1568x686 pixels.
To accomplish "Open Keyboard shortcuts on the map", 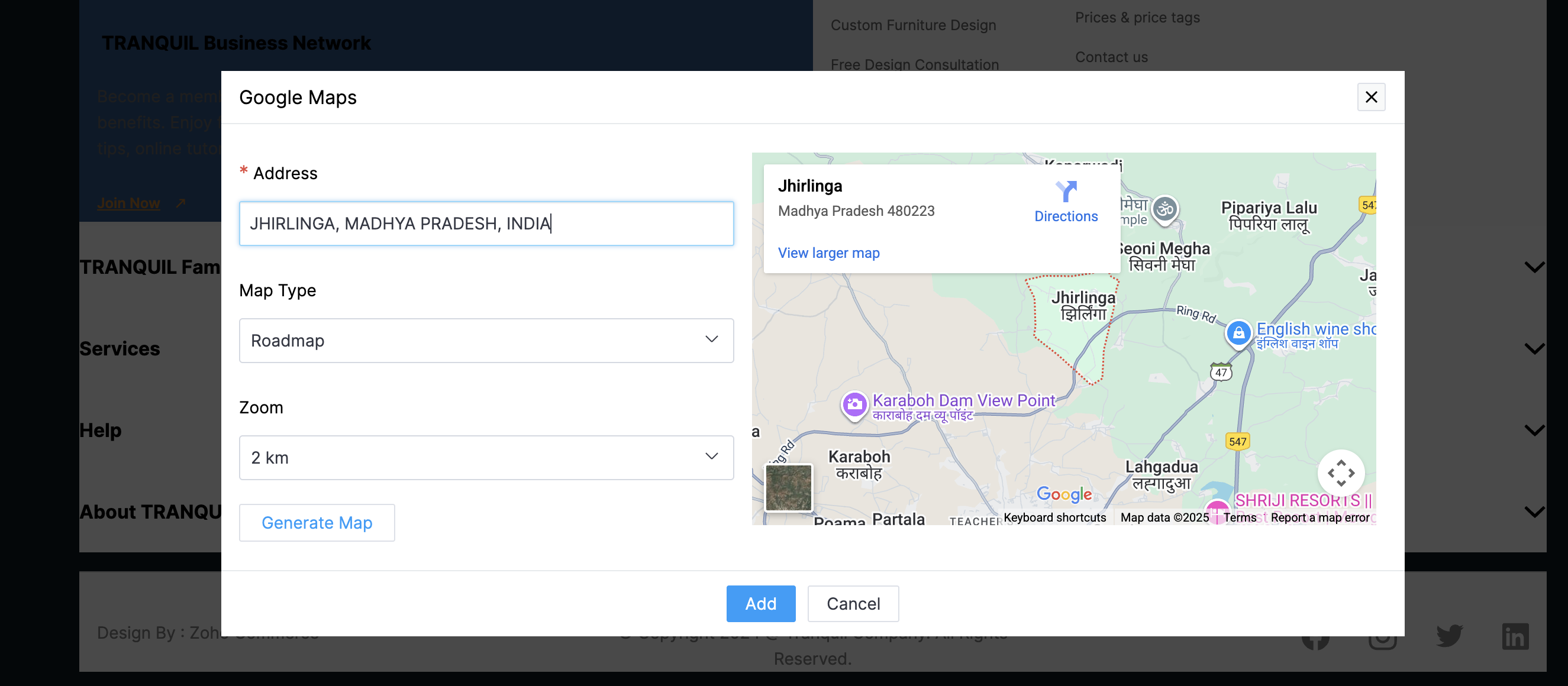I will (1054, 517).
